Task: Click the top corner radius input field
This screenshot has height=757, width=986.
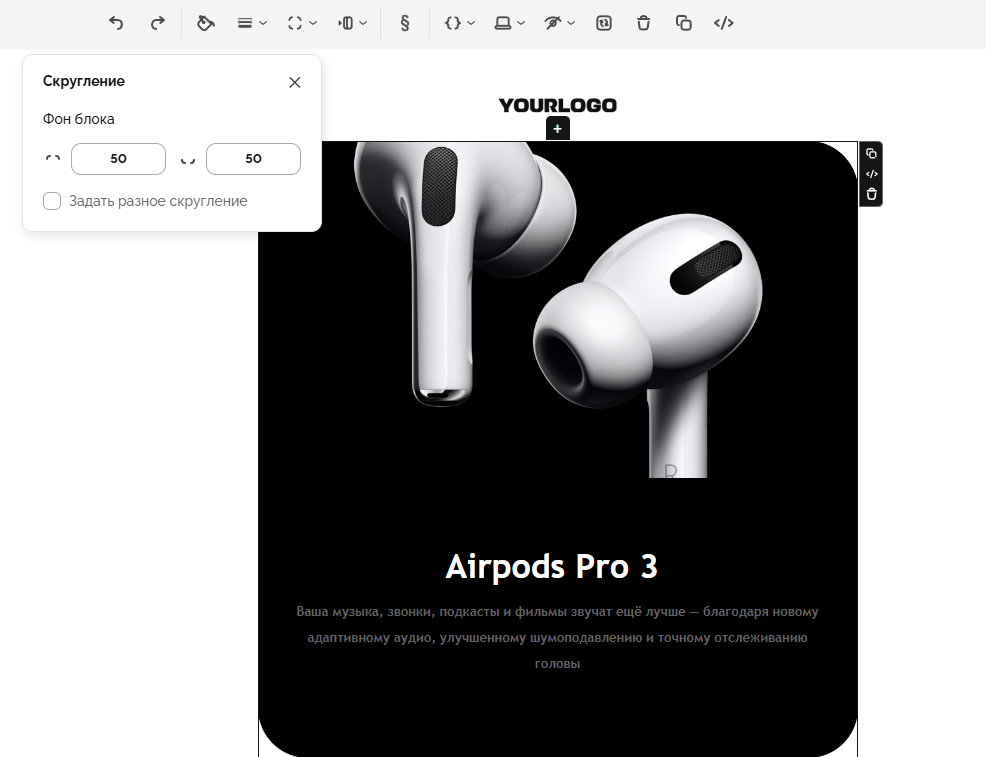Action: [118, 159]
